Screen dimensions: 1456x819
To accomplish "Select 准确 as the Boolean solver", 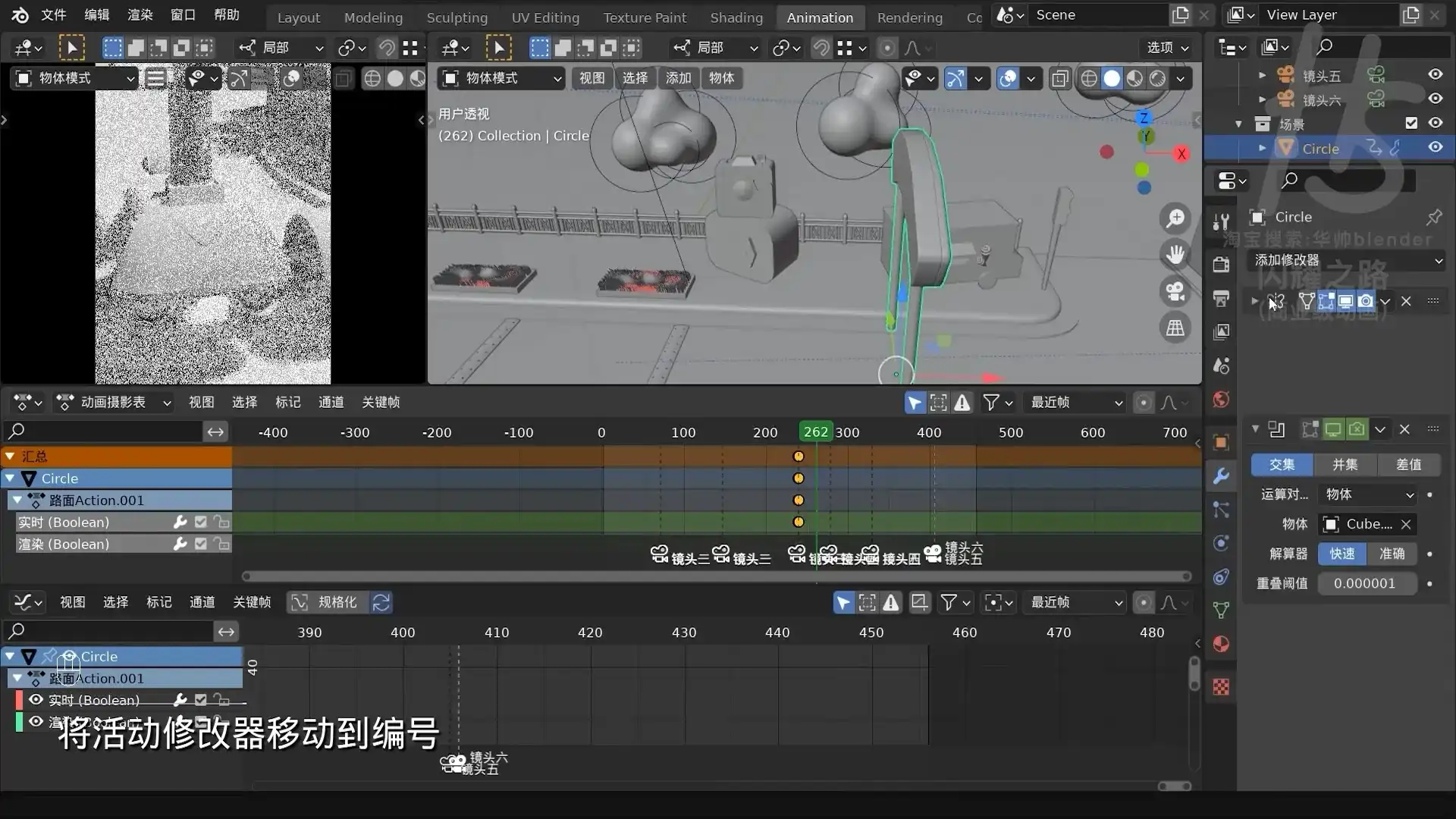I will [x=1392, y=554].
